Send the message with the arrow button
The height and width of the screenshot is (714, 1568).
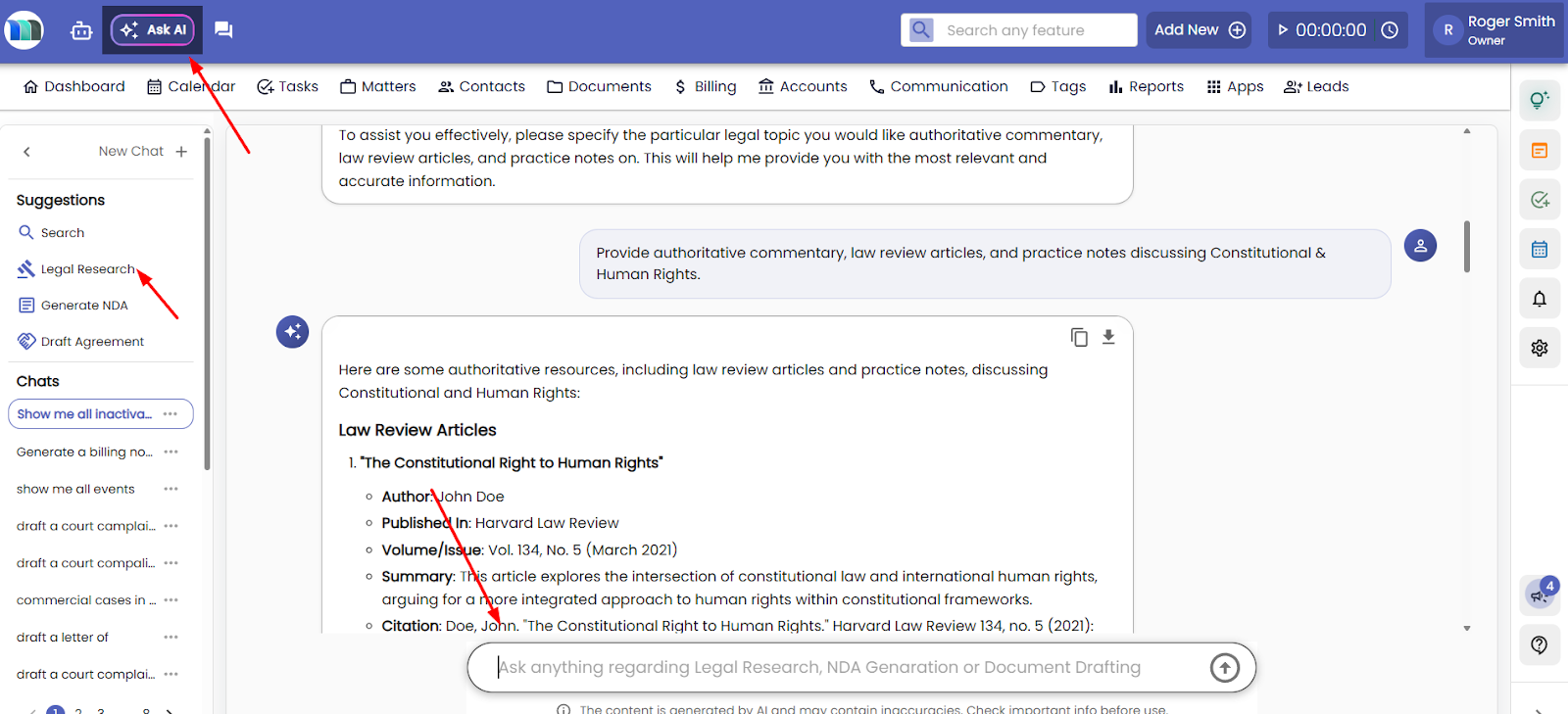[x=1224, y=668]
